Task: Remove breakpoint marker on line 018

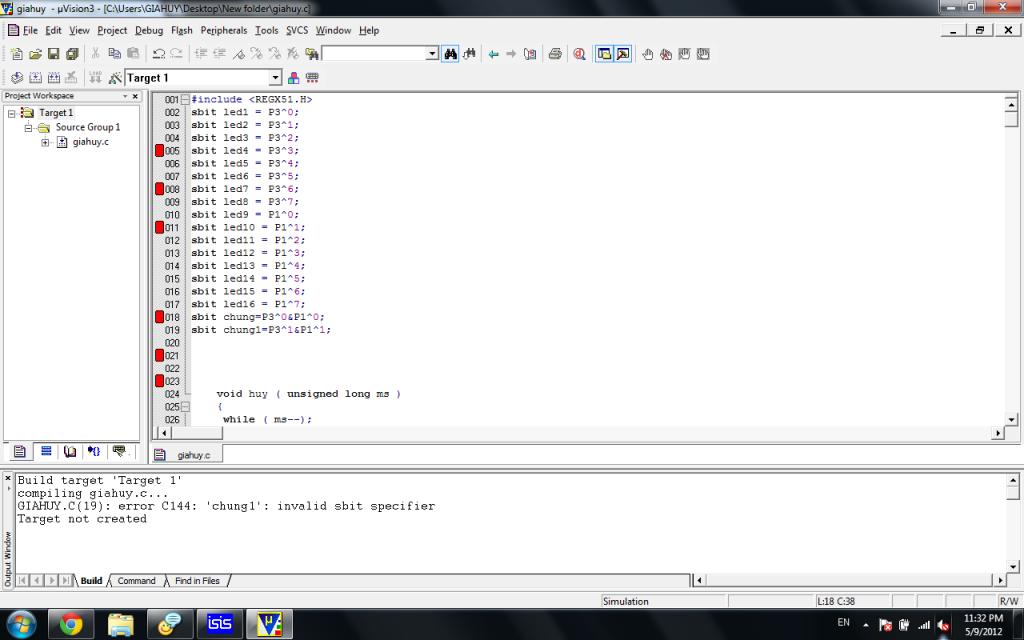Action: [159, 317]
